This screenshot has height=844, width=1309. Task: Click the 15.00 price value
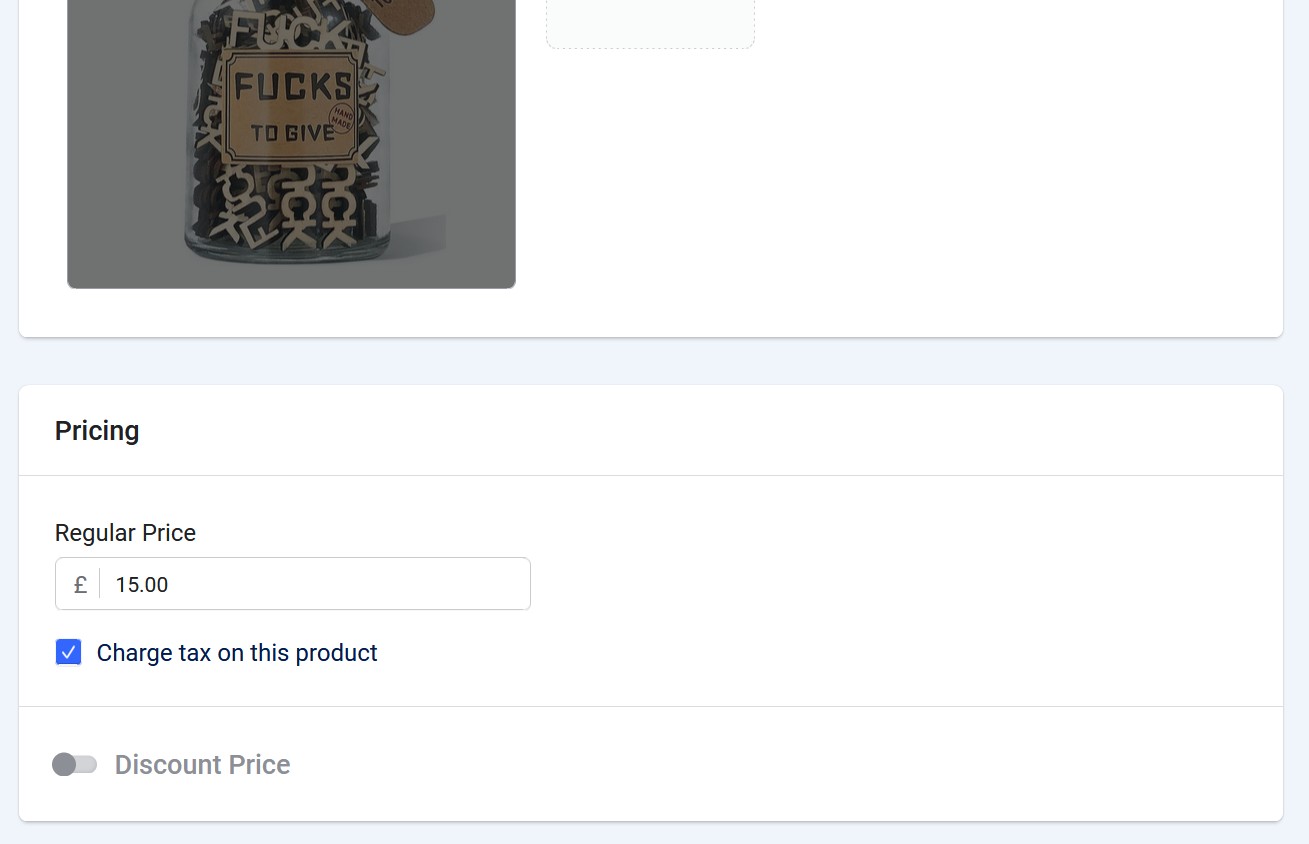pyautogui.click(x=142, y=585)
